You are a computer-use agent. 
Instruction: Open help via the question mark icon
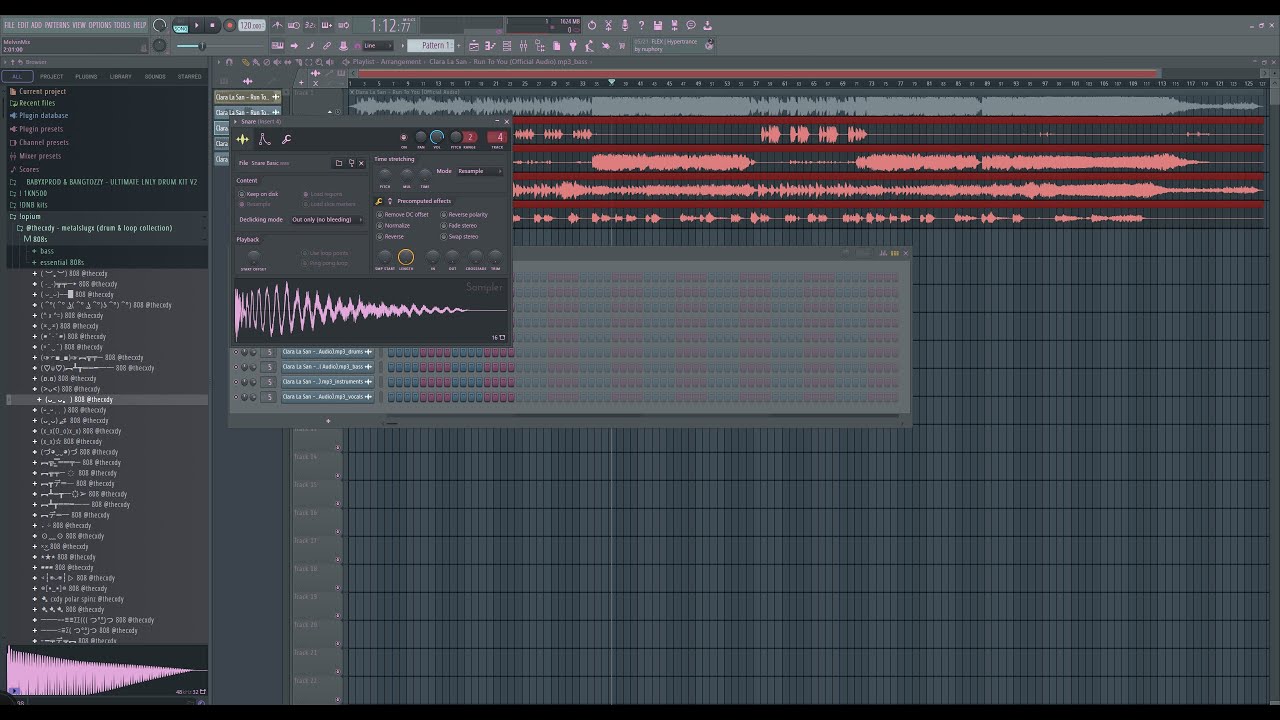click(x=641, y=25)
